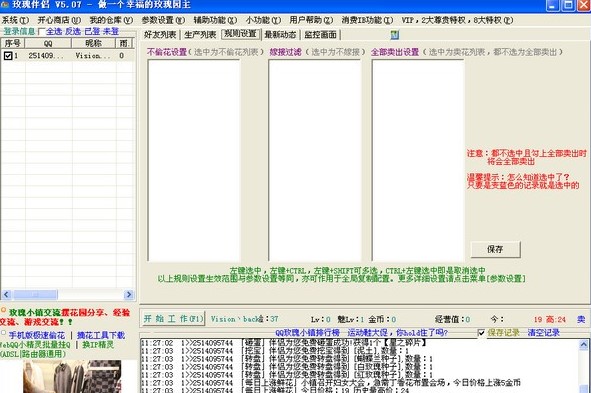The height and width of the screenshot is (393, 591).
Task: Click the 登录信息 label
Action: point(19,32)
